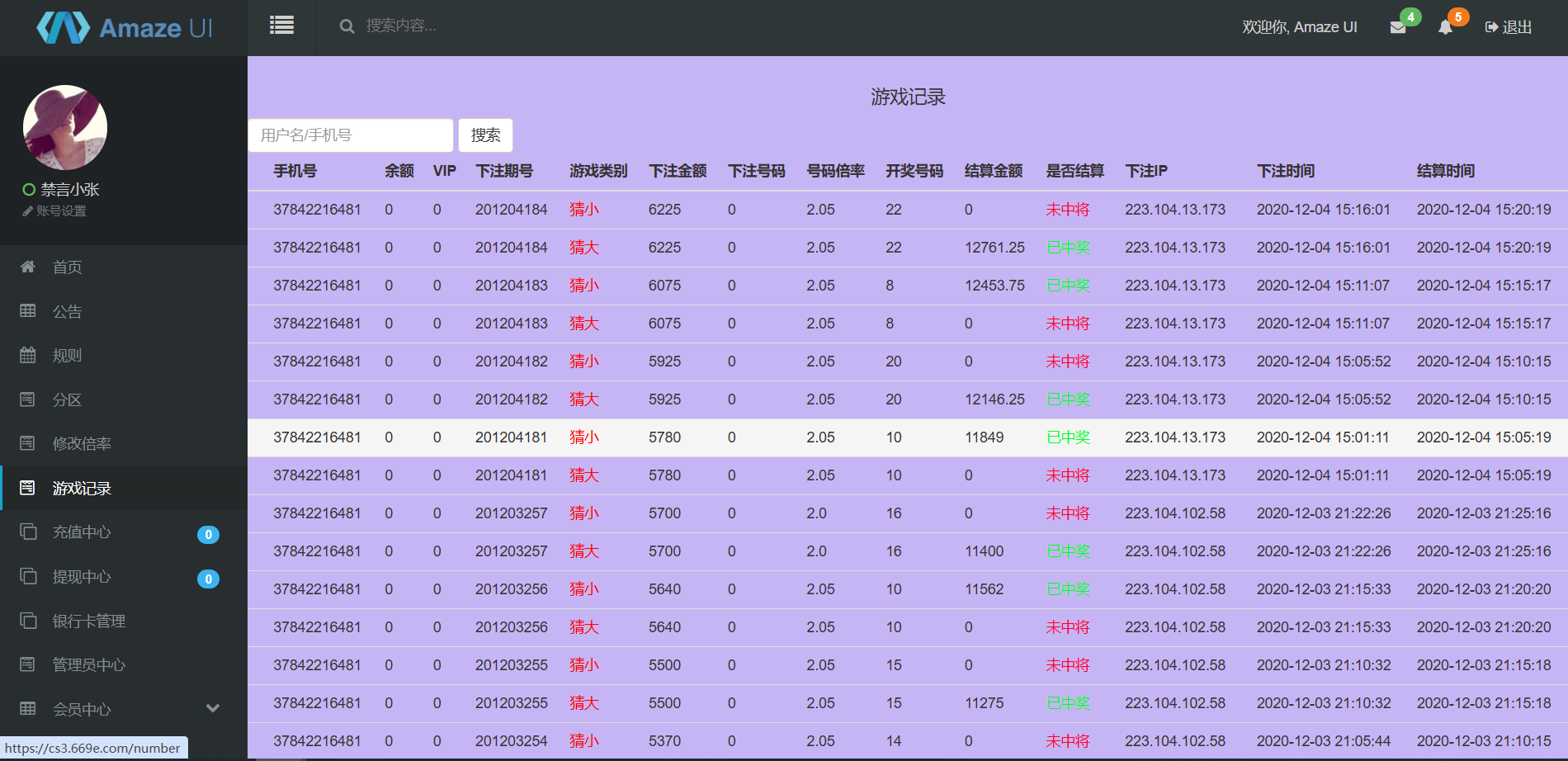Click the 0 badge on 充值中心
Image resolution: width=1568 pixels, height=761 pixels.
(208, 535)
